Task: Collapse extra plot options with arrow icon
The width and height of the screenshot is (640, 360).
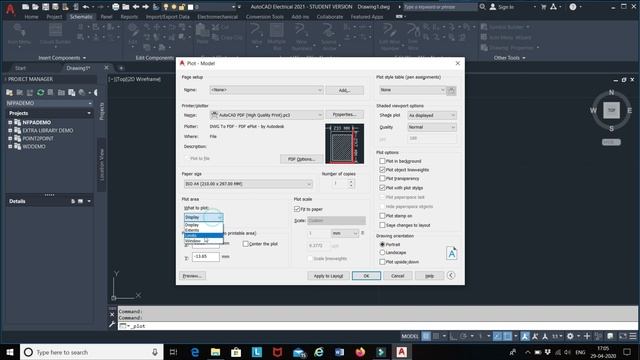Action: [451, 276]
